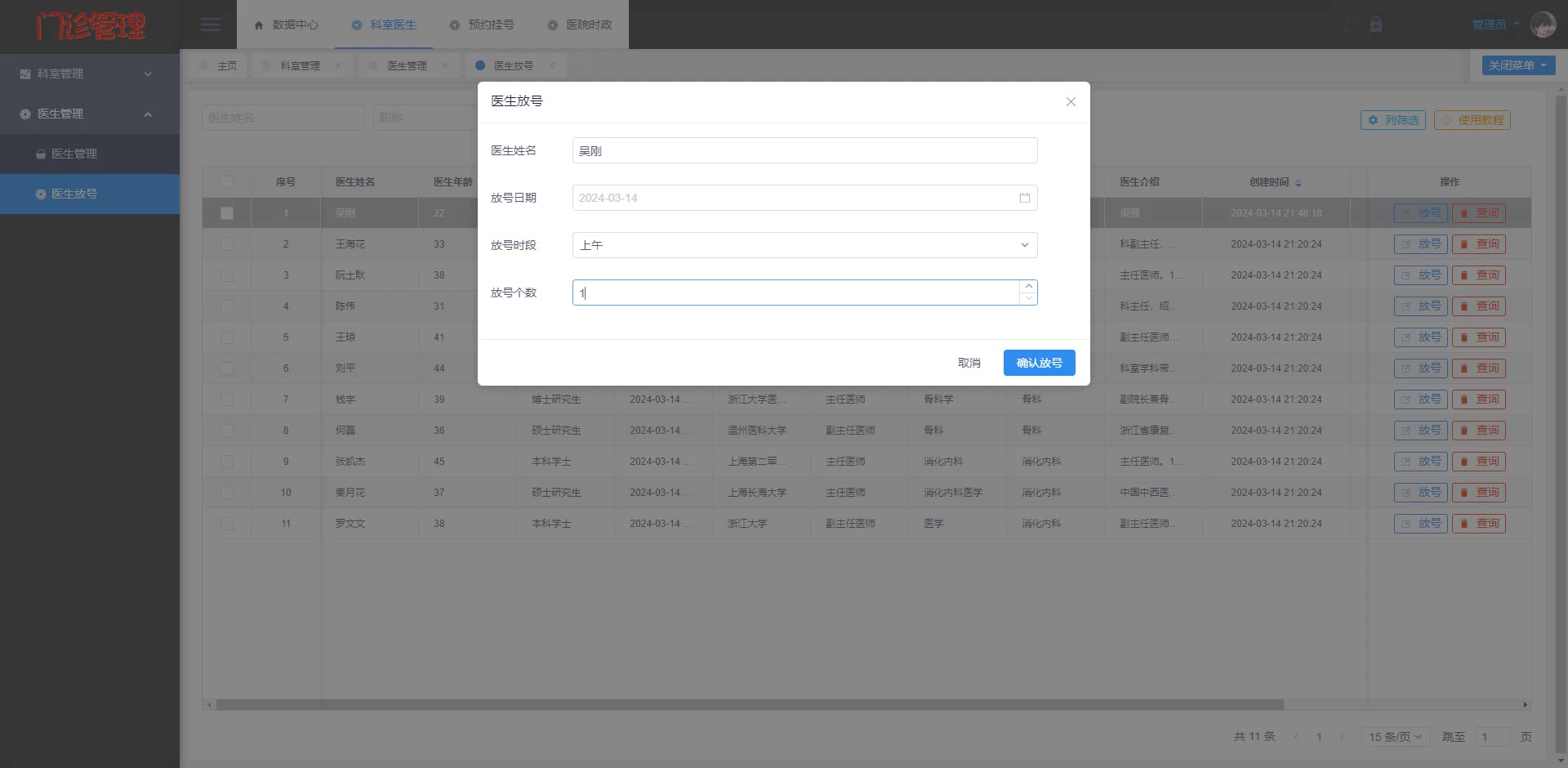The width and height of the screenshot is (1568, 768).
Task: Click 查询 button for row 8 何磊
Action: 1479,431
